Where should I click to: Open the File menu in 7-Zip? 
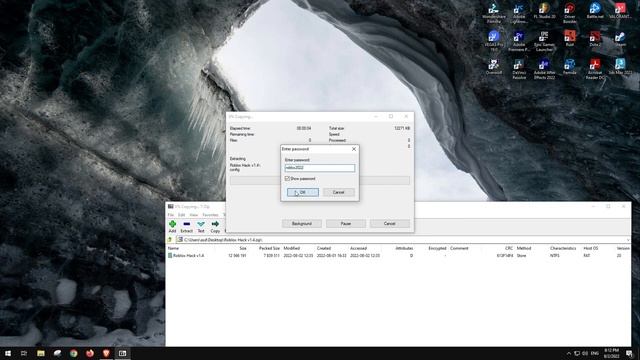coord(171,215)
